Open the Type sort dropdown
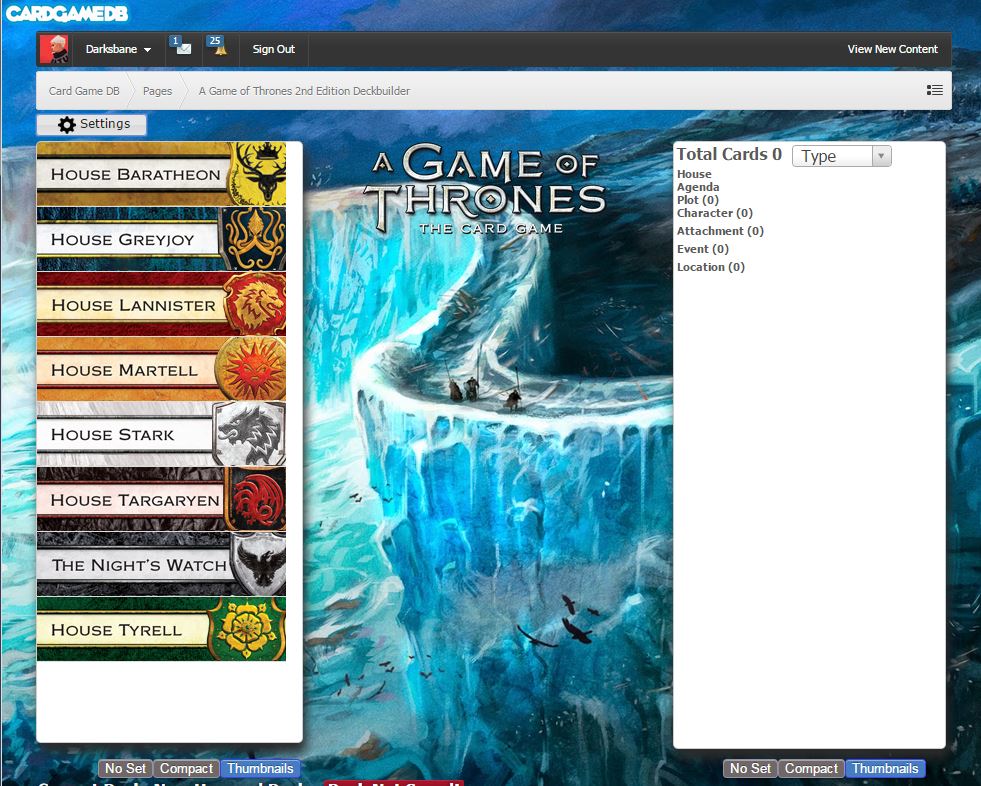The image size is (981, 786). (x=841, y=156)
